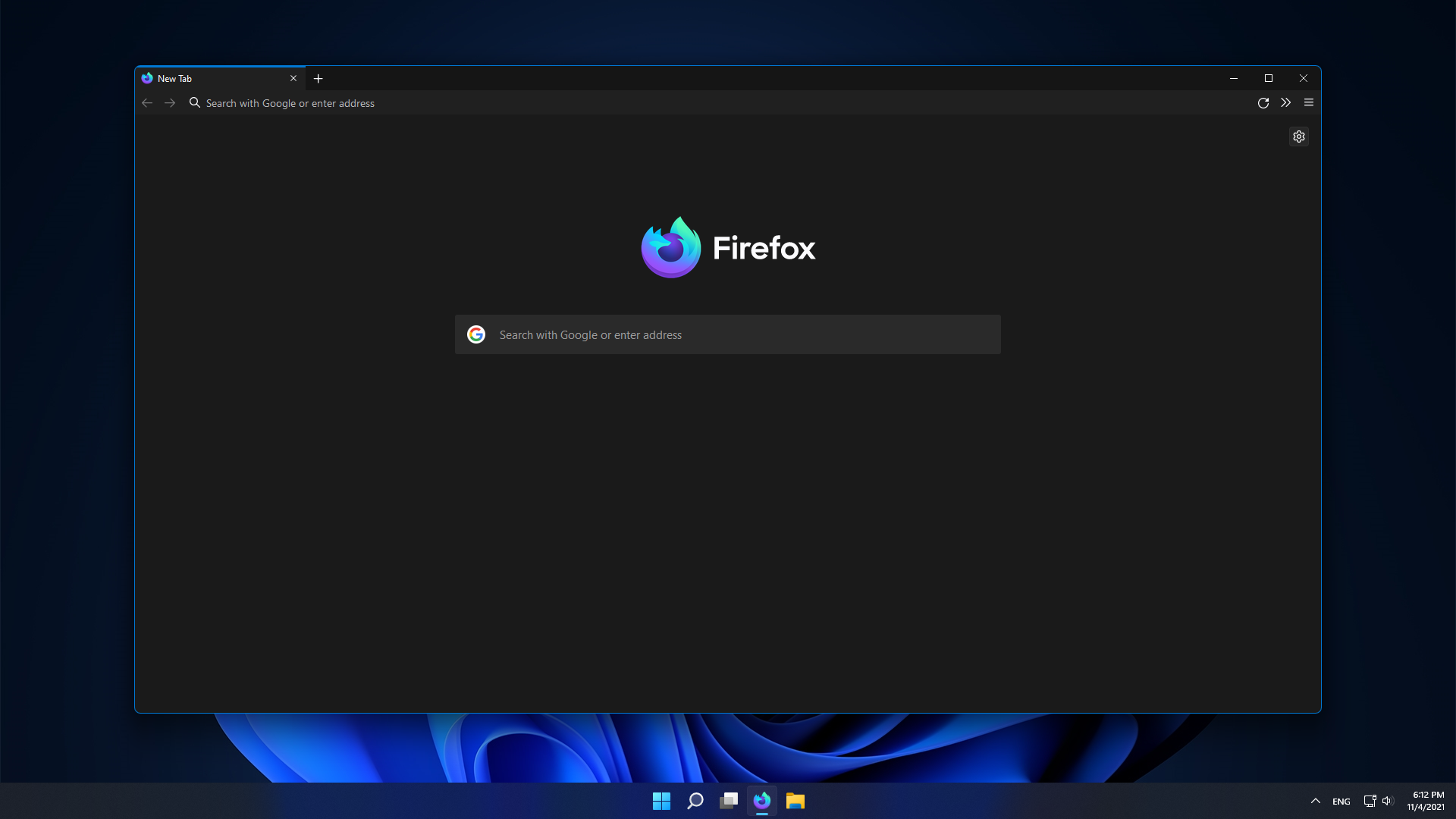Click the ENG language indicator
1456x819 pixels.
pos(1341,802)
